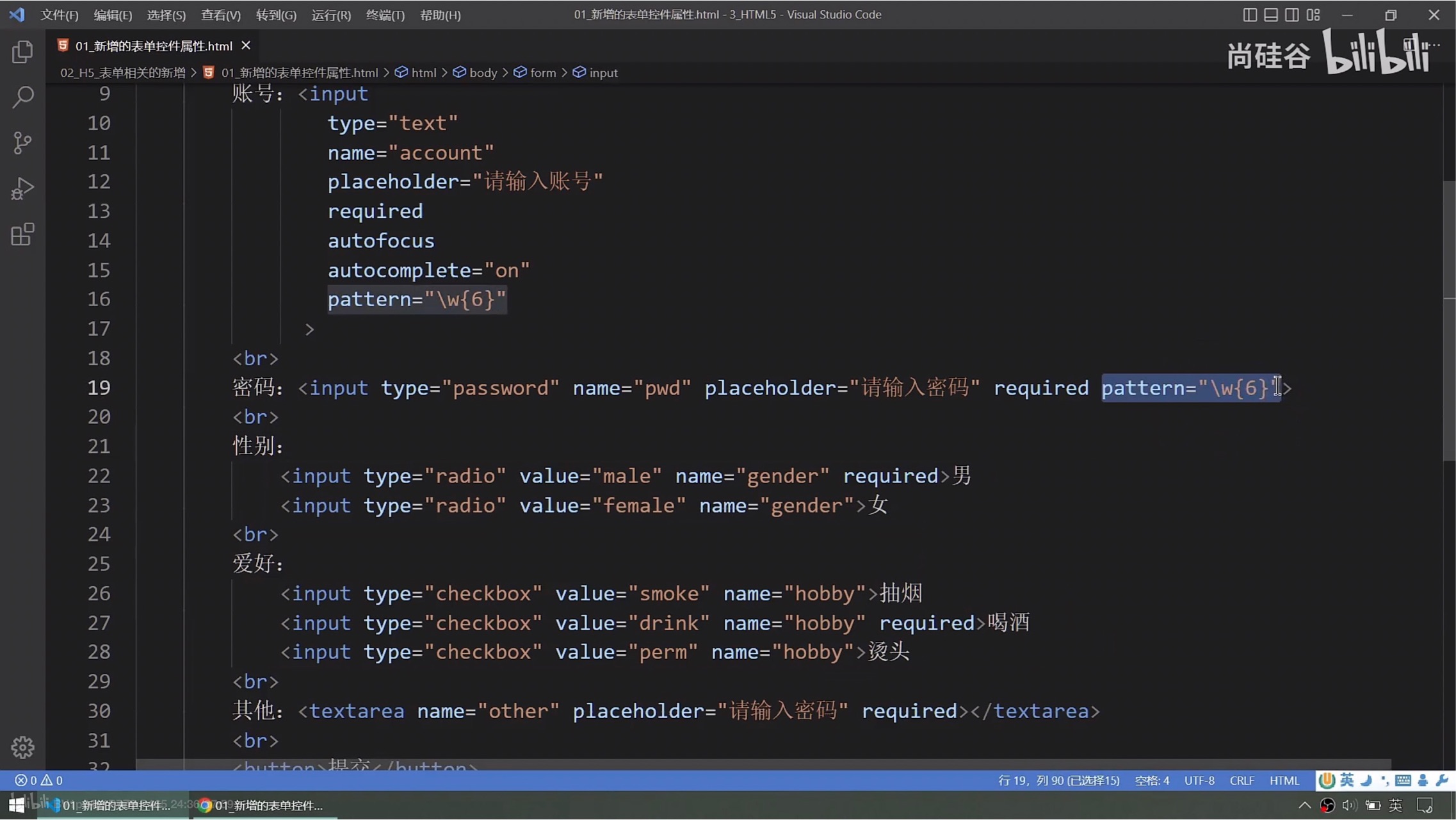The height and width of the screenshot is (820, 1456).
Task: Click the IME toolbar moon icon
Action: point(1366,780)
